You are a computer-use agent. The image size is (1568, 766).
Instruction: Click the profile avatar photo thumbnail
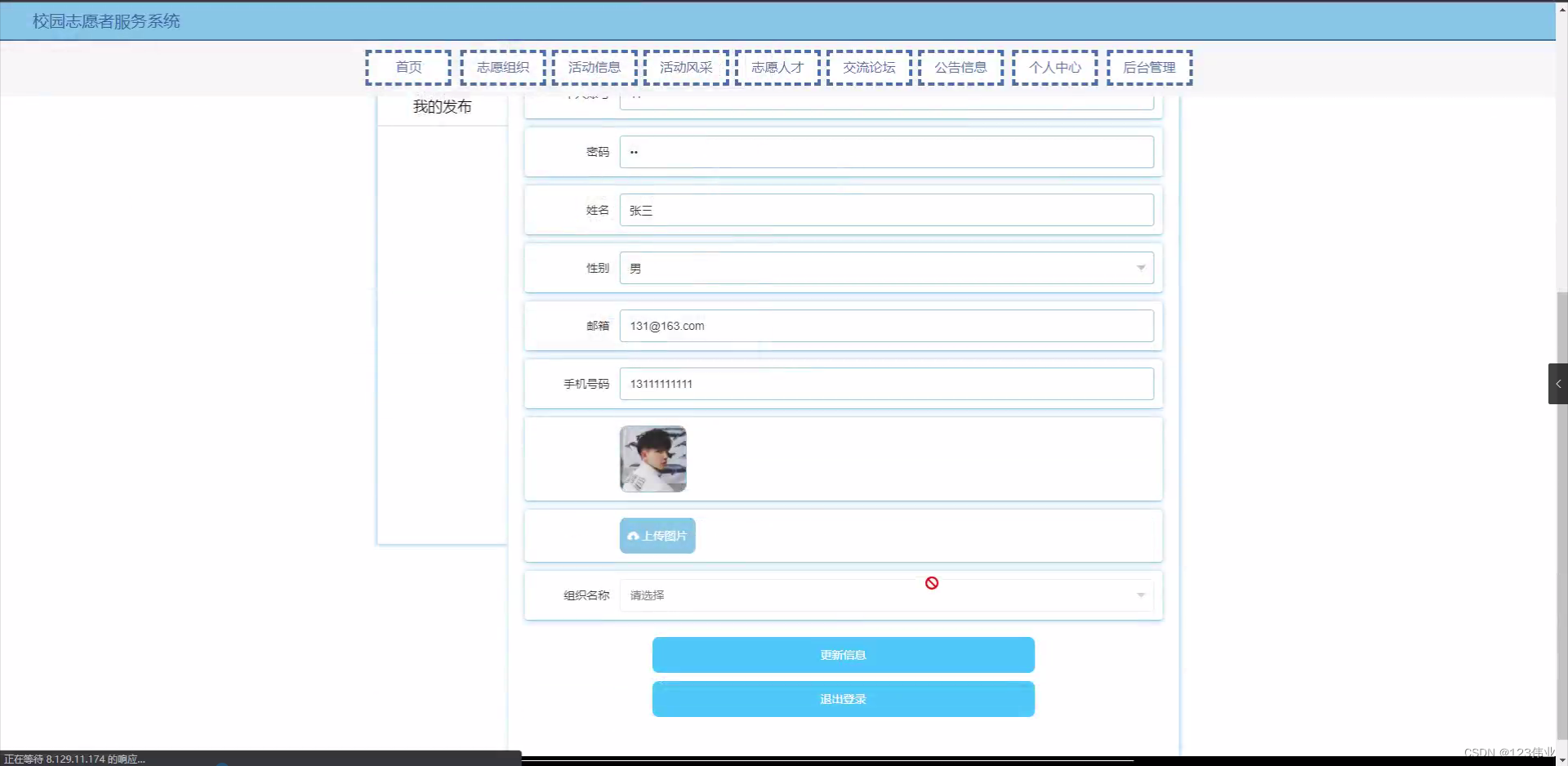pos(653,459)
